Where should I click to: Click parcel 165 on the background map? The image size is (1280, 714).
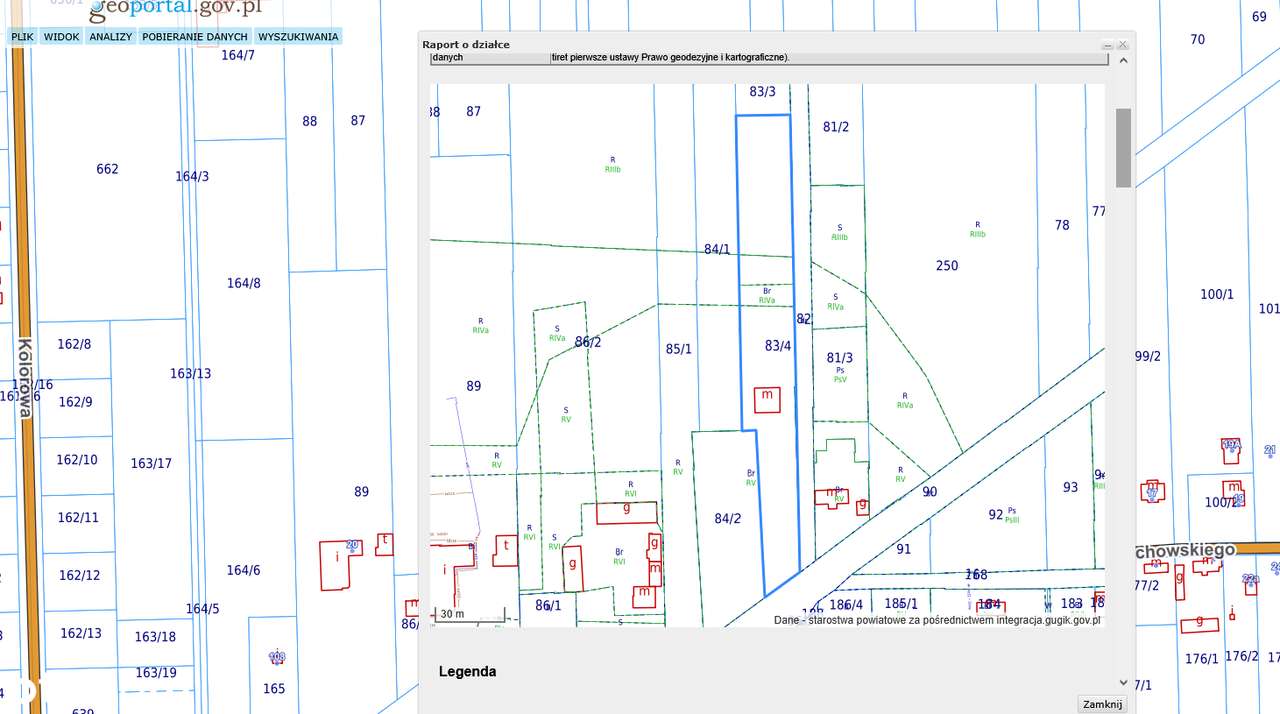(274, 688)
